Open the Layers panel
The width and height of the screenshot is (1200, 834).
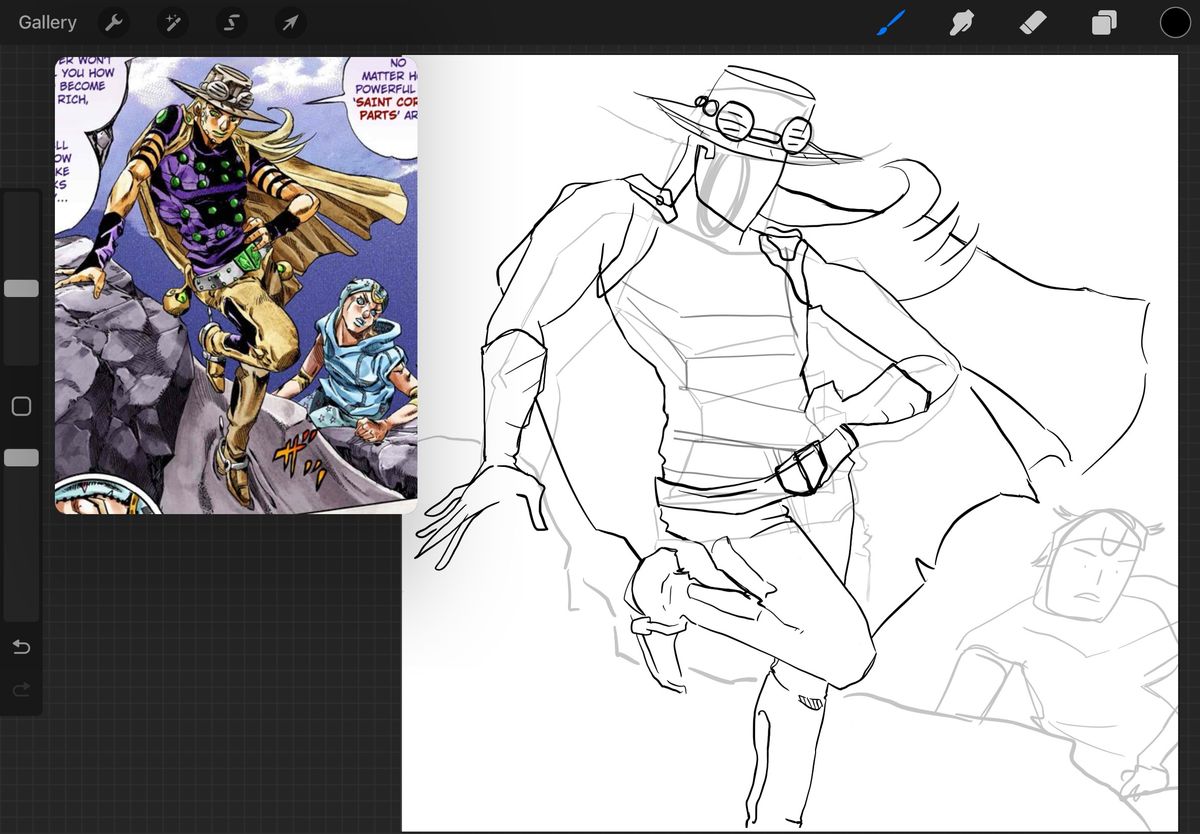[x=1104, y=22]
